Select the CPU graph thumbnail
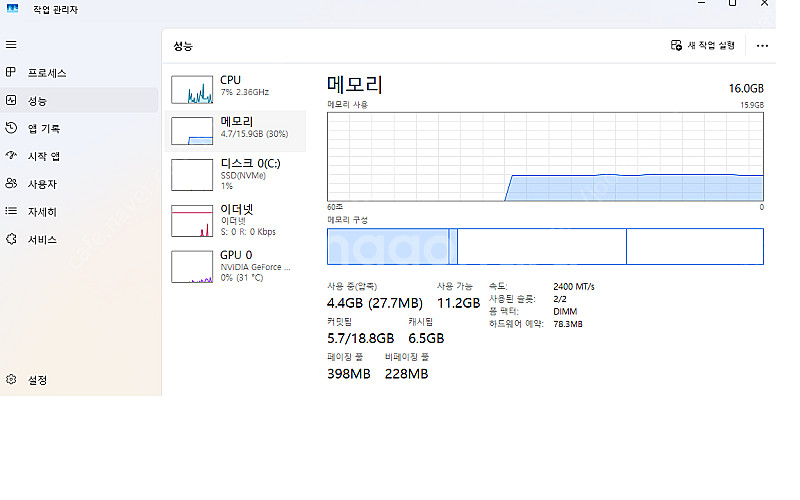Viewport: 800px width, 500px height. click(192, 89)
